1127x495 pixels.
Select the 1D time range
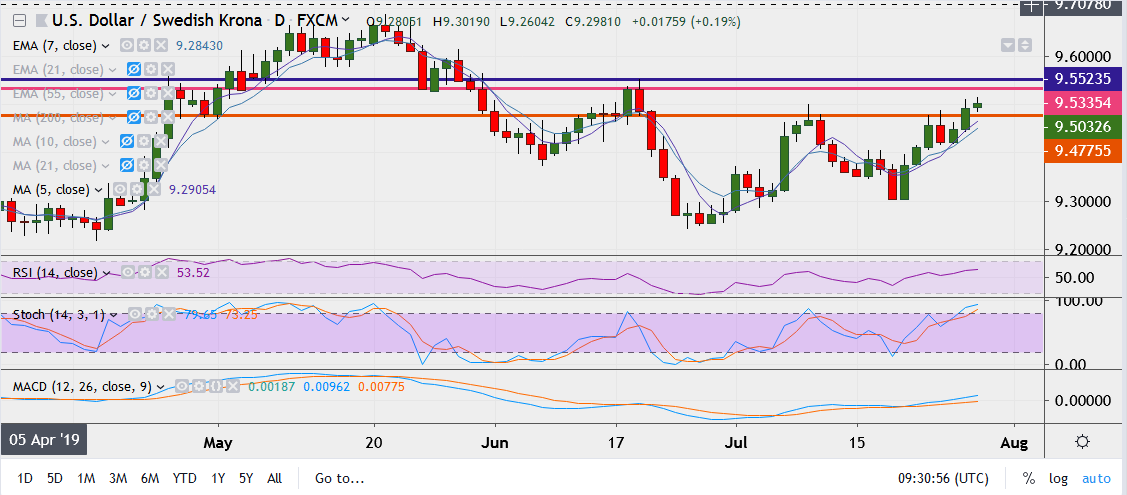[x=24, y=478]
